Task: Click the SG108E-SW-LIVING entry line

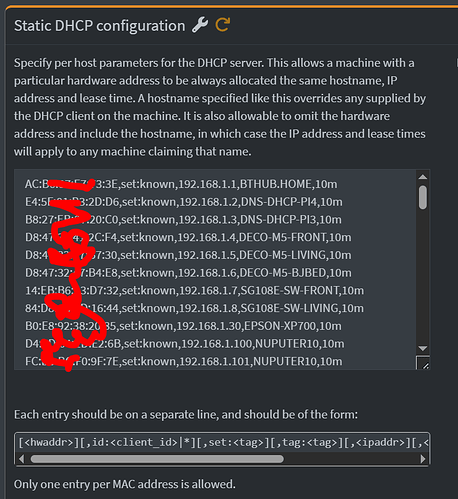Action: point(194,308)
